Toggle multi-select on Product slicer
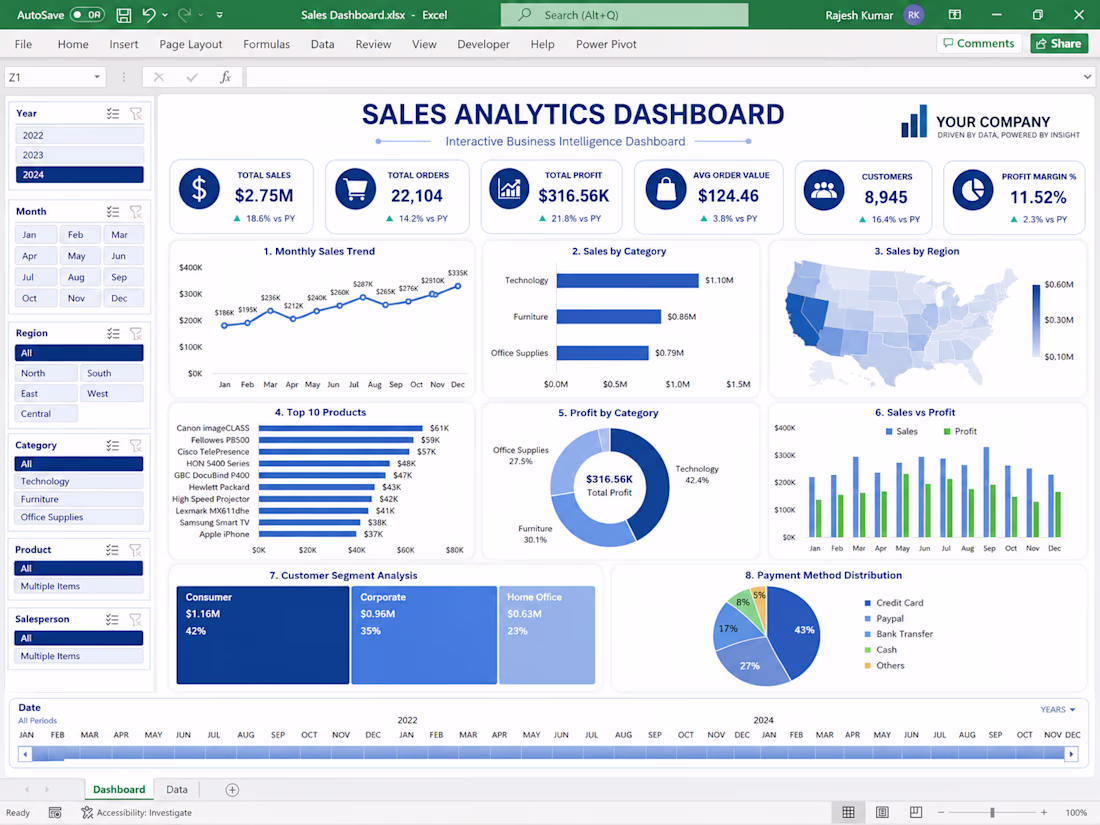Image resolution: width=1100 pixels, height=825 pixels. coord(112,550)
